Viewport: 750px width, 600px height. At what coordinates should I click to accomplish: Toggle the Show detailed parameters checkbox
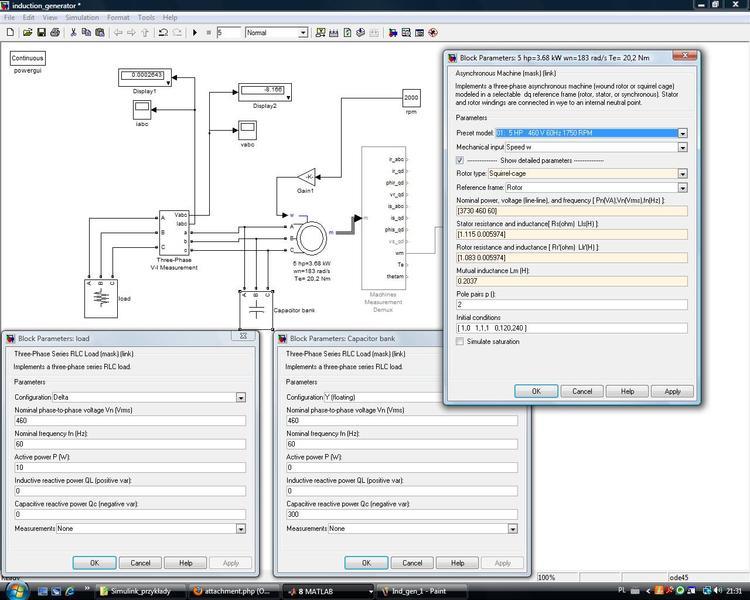pos(460,160)
